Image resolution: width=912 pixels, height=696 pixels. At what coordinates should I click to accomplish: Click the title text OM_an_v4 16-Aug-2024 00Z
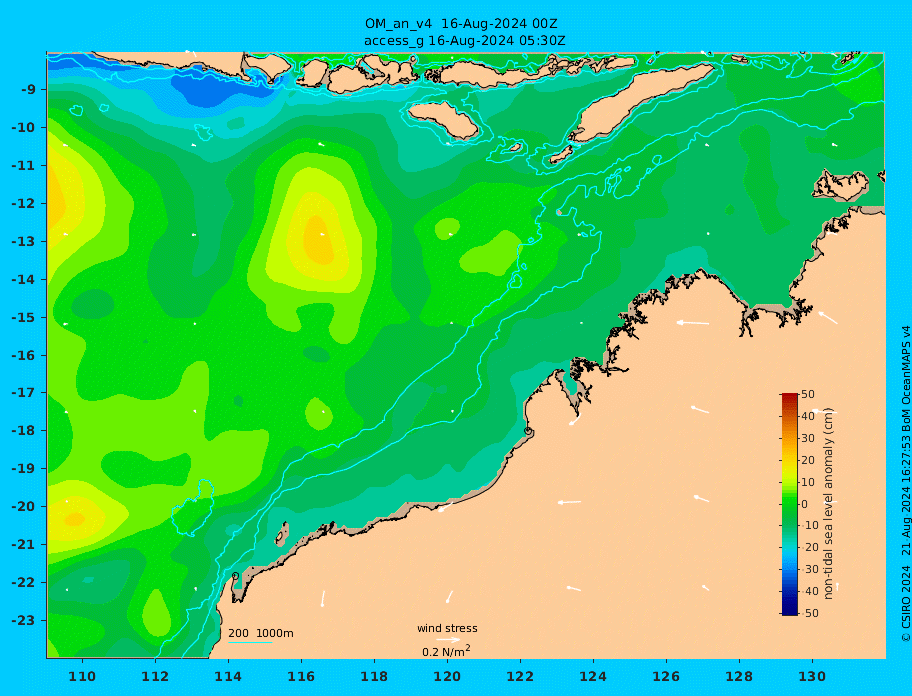point(461,24)
